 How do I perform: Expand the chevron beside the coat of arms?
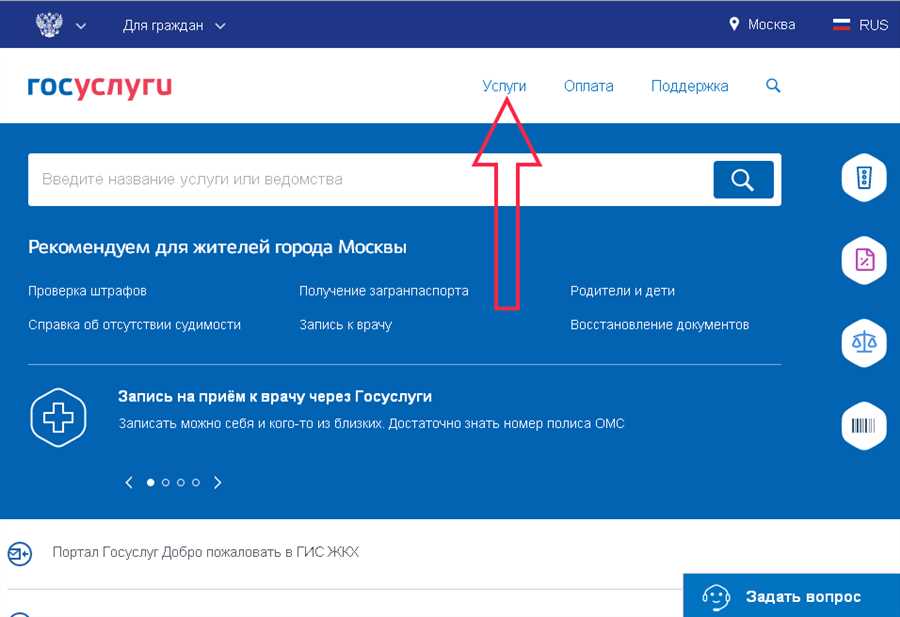point(81,26)
